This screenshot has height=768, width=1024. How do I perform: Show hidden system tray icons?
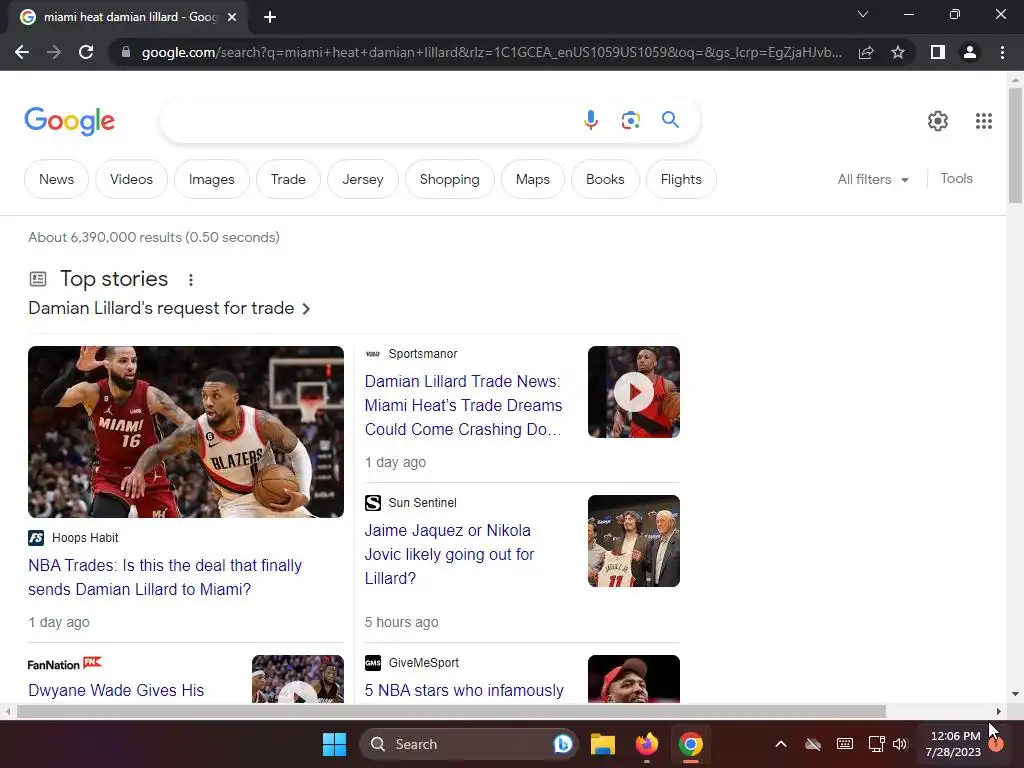780,744
